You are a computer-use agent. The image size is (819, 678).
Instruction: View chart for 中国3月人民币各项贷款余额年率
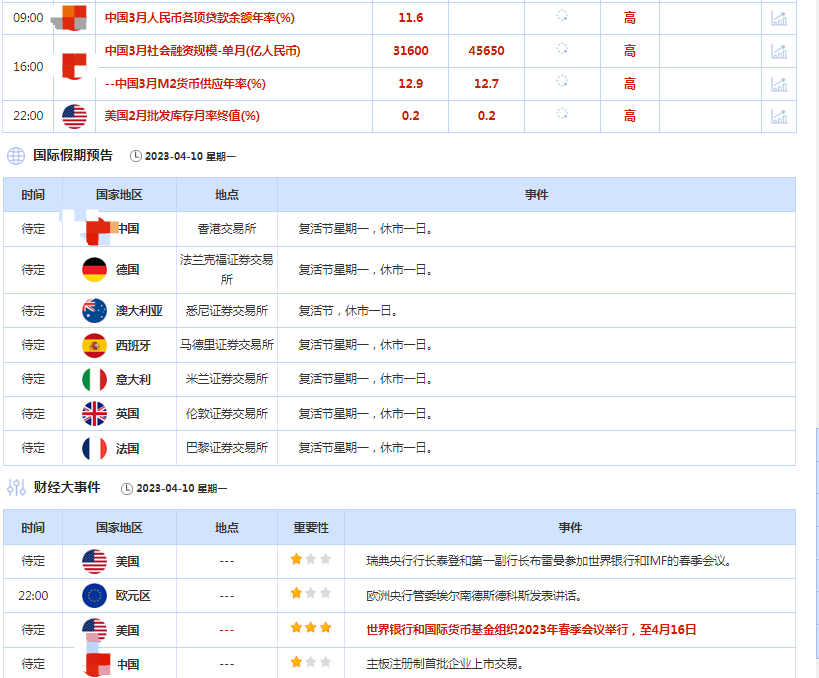click(778, 18)
